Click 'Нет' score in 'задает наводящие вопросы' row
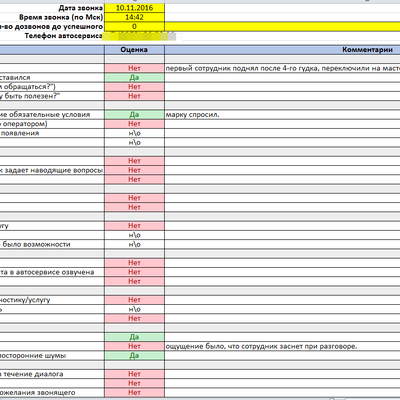 [134, 170]
